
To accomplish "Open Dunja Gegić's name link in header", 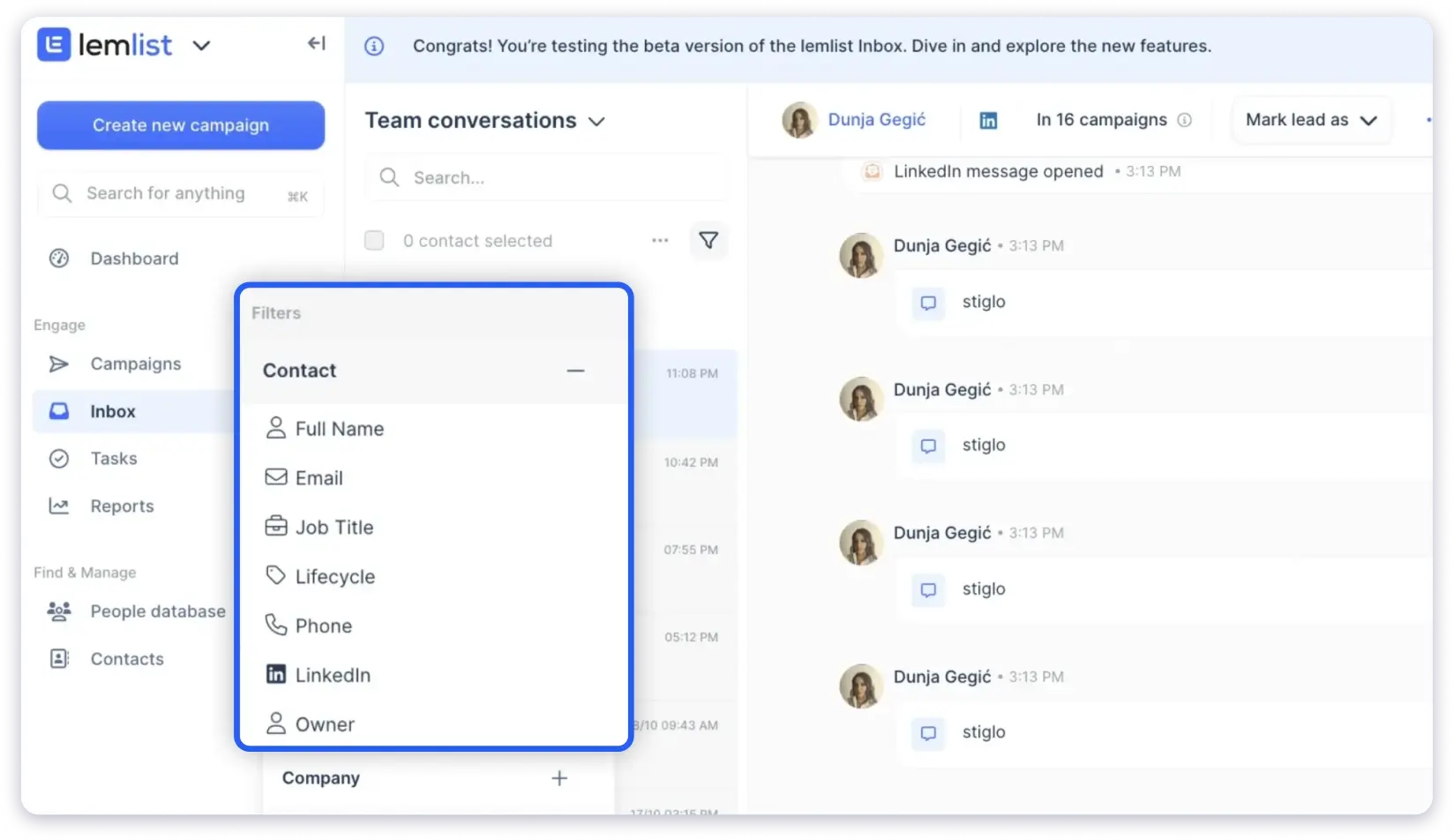I will click(x=876, y=120).
